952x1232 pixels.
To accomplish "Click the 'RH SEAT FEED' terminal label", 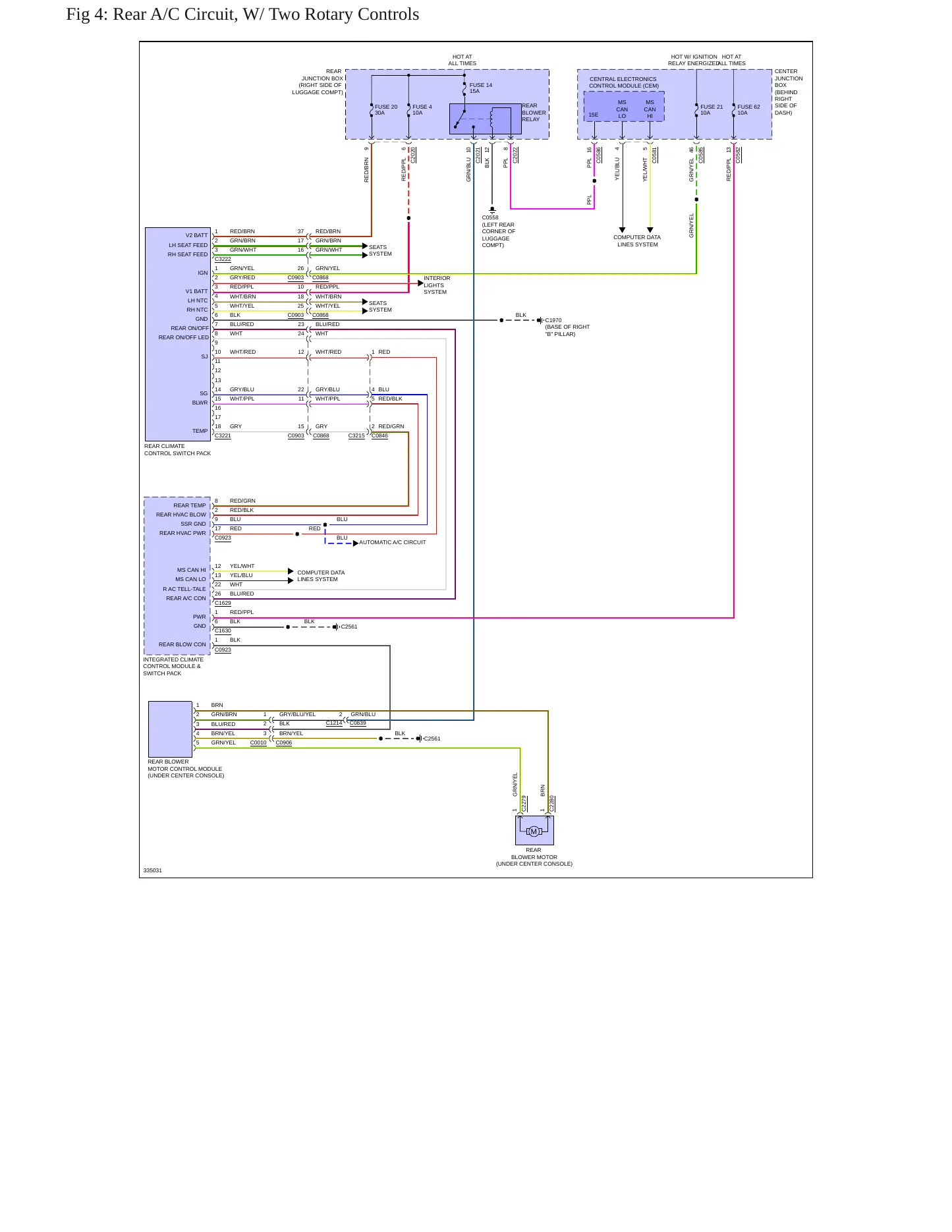I will 188,254.
